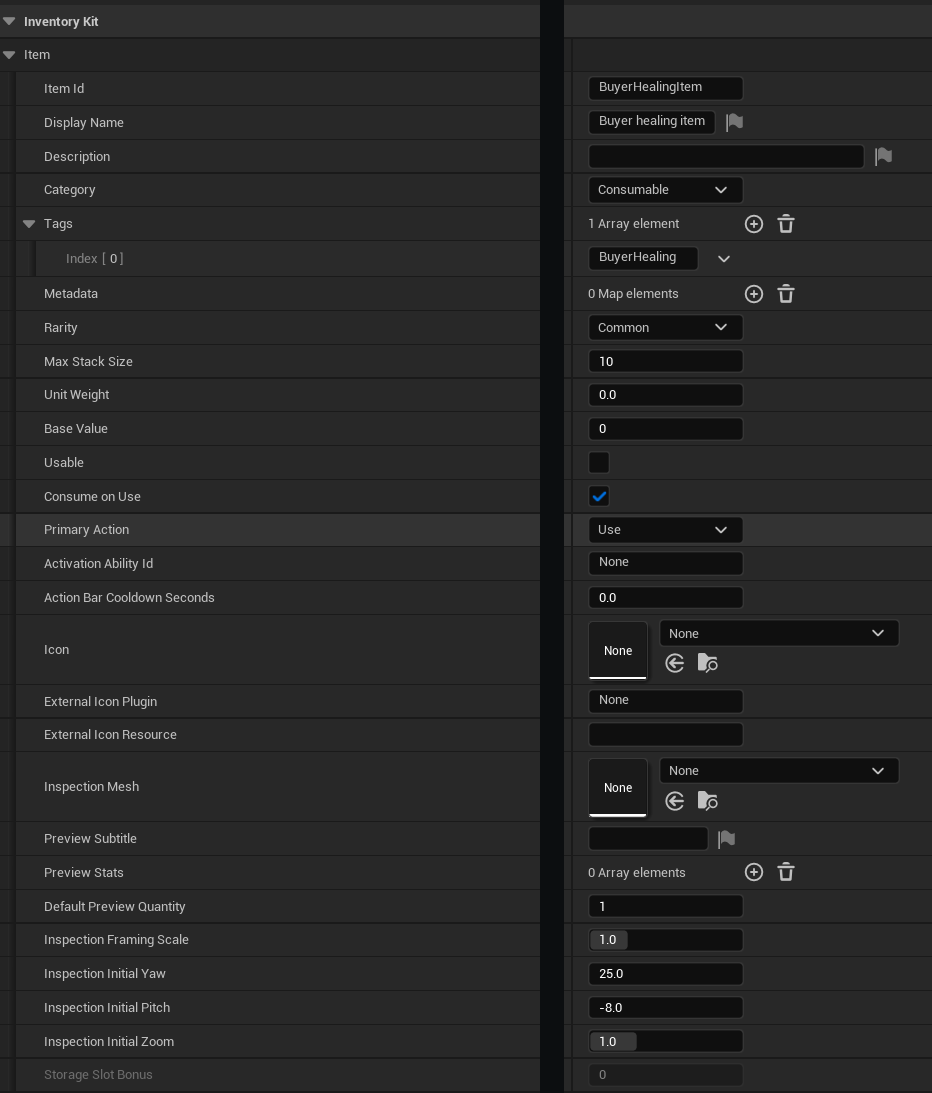Edit the BuyerHealing tag value
This screenshot has width=932, height=1093.
coord(643,258)
